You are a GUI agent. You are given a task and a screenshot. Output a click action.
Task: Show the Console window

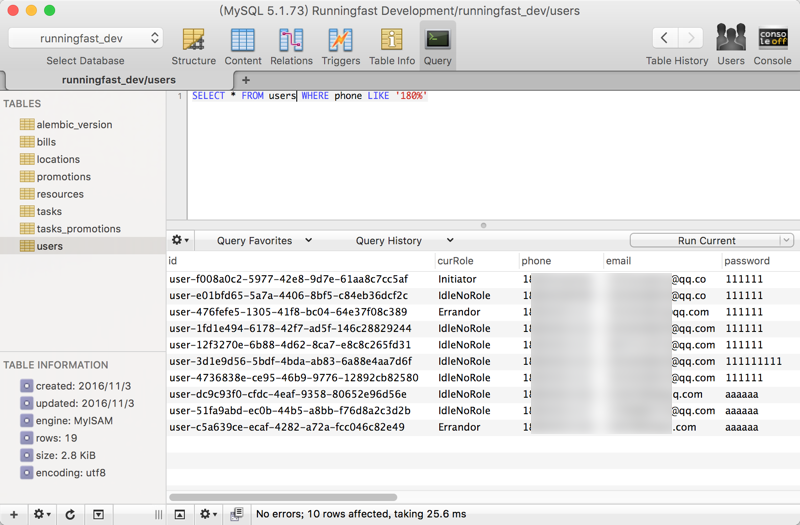(x=772, y=46)
